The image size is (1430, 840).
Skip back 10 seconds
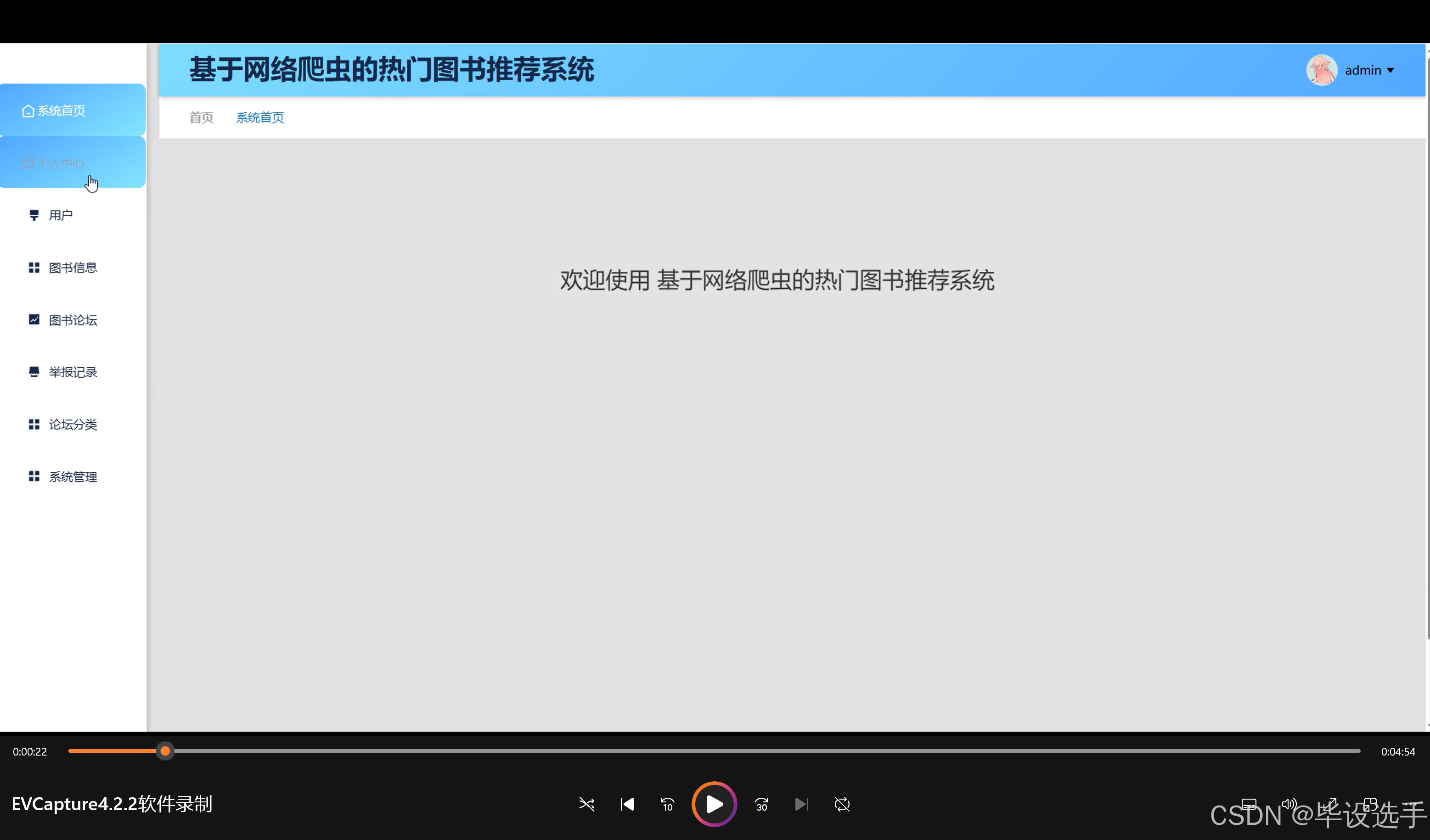tap(667, 804)
